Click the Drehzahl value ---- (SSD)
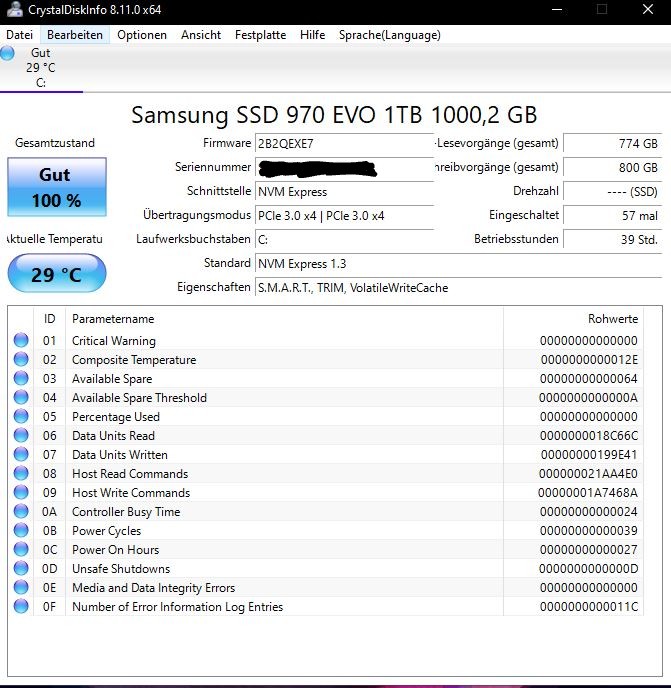 [612, 192]
